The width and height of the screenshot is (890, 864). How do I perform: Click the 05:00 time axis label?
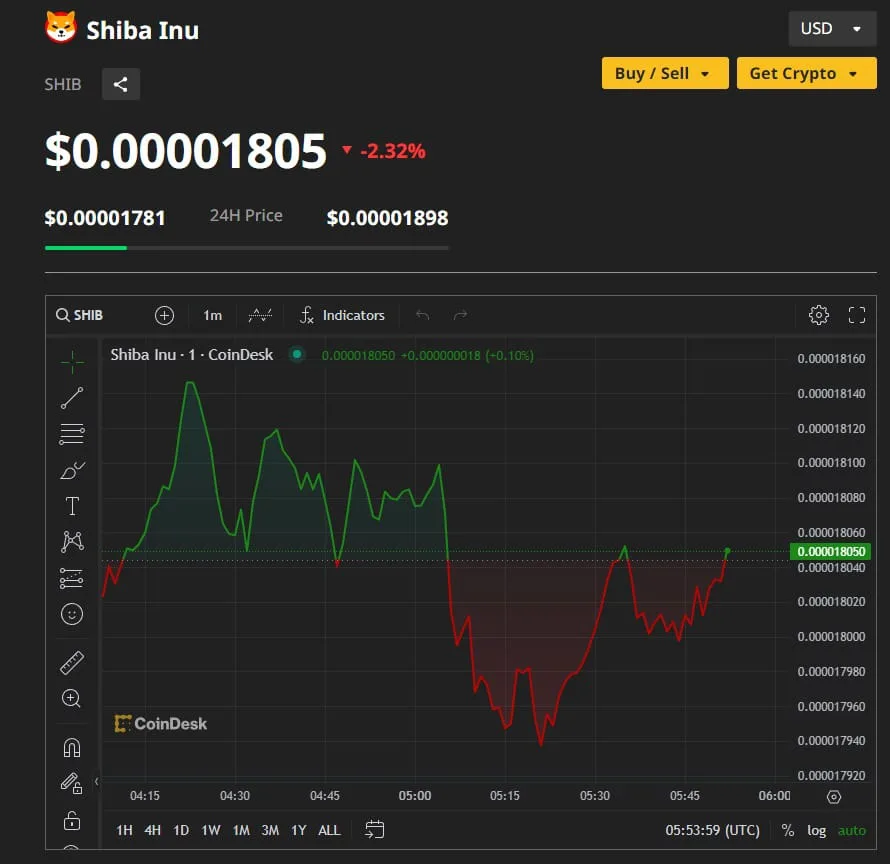pyautogui.click(x=414, y=796)
